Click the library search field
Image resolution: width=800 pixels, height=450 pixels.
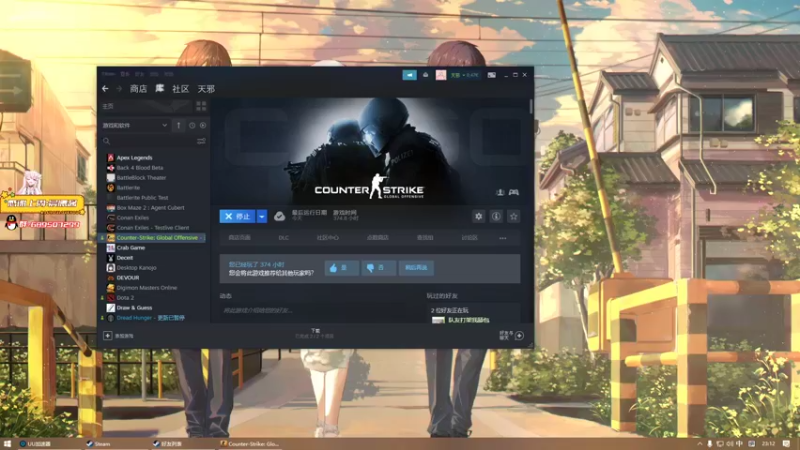[x=148, y=141]
